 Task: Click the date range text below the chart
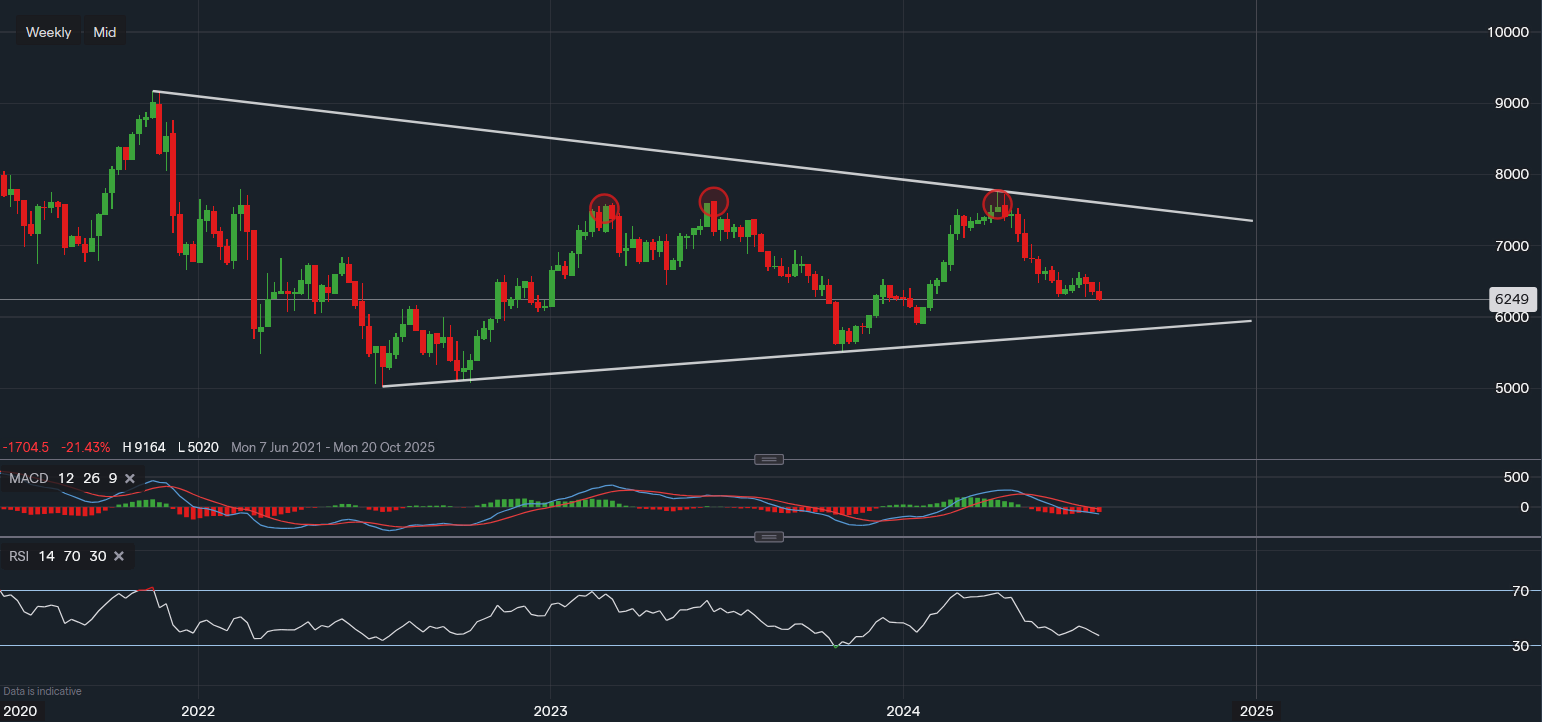pyautogui.click(x=333, y=448)
